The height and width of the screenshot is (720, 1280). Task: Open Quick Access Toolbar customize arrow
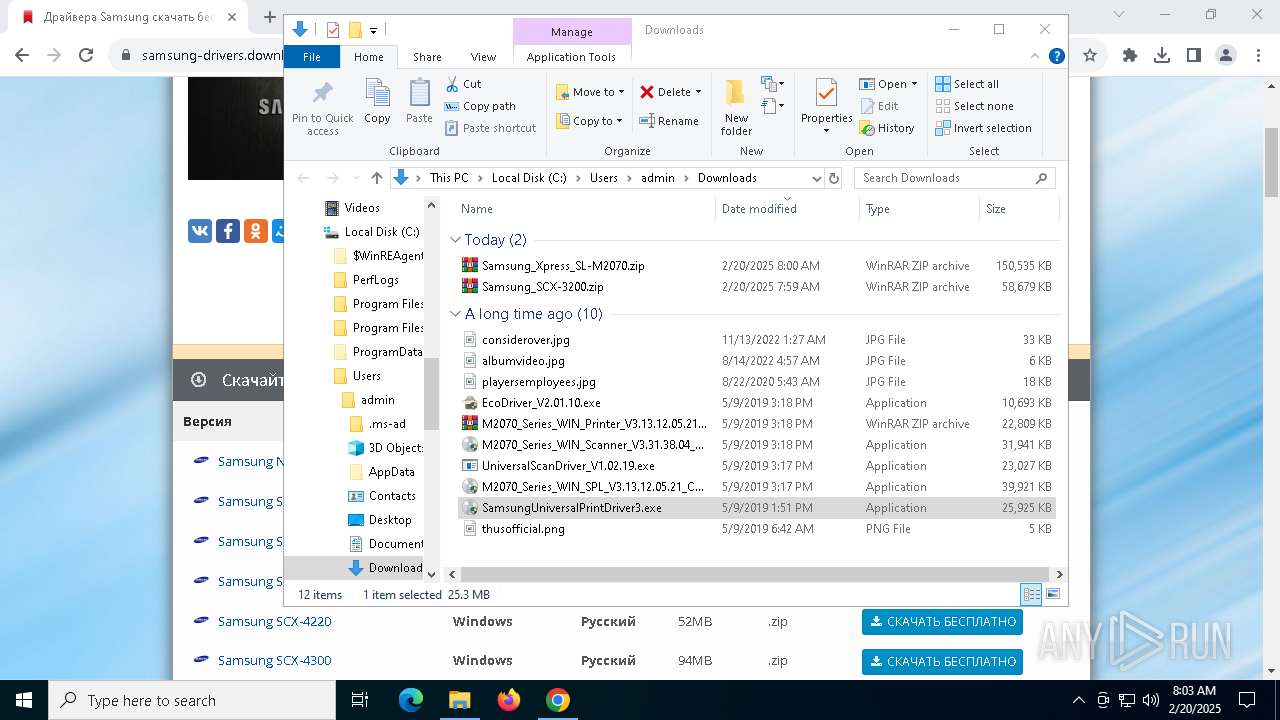coord(373,30)
